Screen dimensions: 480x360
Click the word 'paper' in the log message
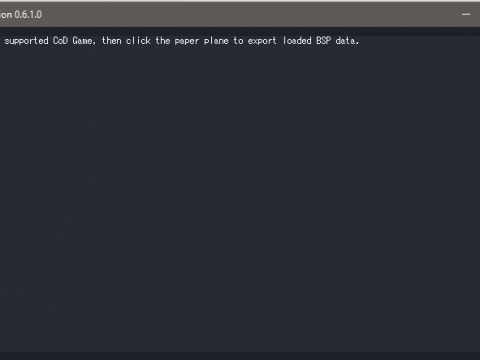point(187,42)
